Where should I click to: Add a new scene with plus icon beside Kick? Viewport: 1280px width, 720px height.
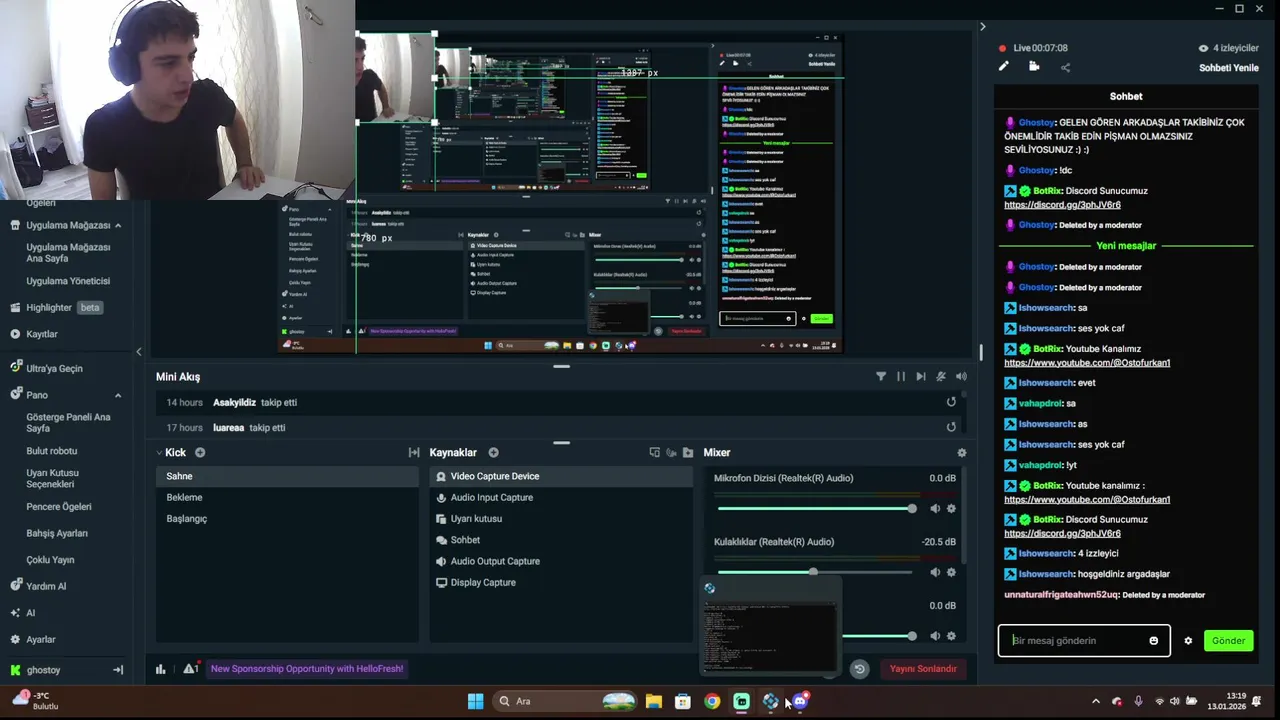[200, 453]
